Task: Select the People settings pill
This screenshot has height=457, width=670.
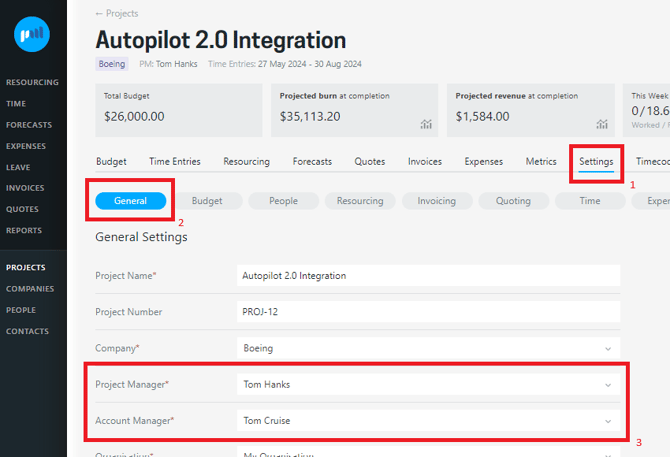Action: pyautogui.click(x=284, y=201)
